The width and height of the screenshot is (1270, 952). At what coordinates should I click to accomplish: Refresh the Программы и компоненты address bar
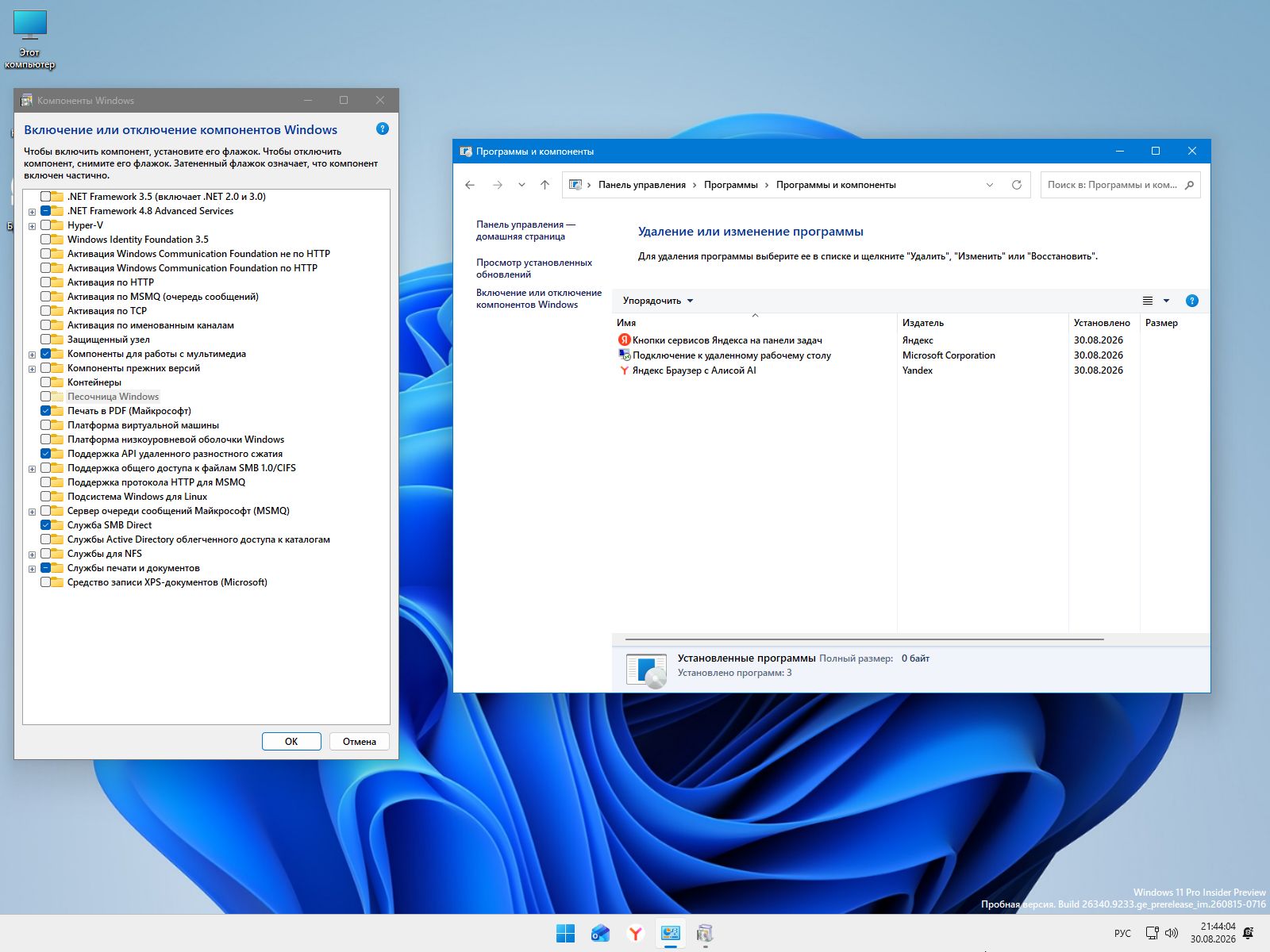pyautogui.click(x=1016, y=185)
